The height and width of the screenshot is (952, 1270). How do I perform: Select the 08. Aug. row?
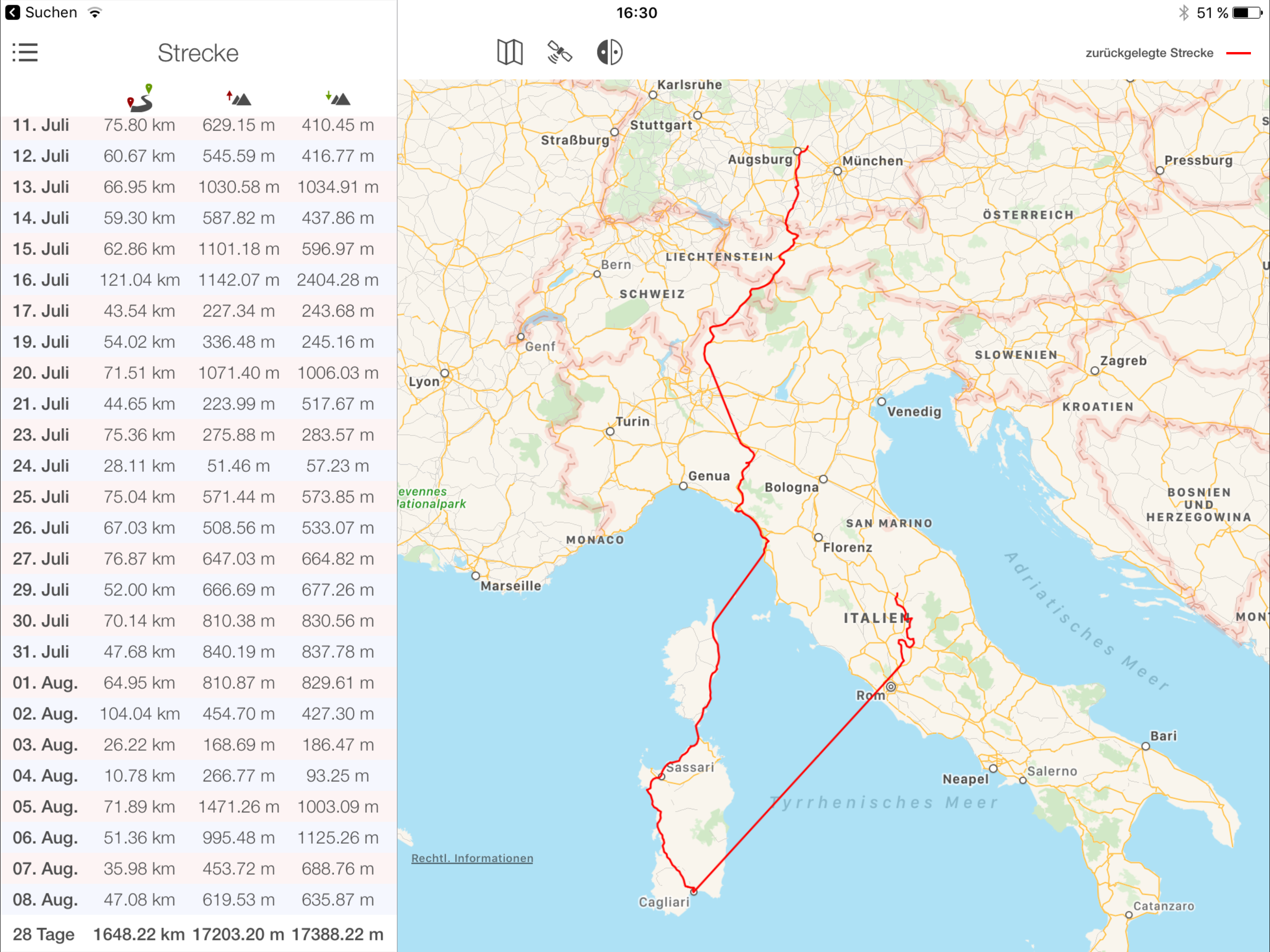tap(198, 900)
